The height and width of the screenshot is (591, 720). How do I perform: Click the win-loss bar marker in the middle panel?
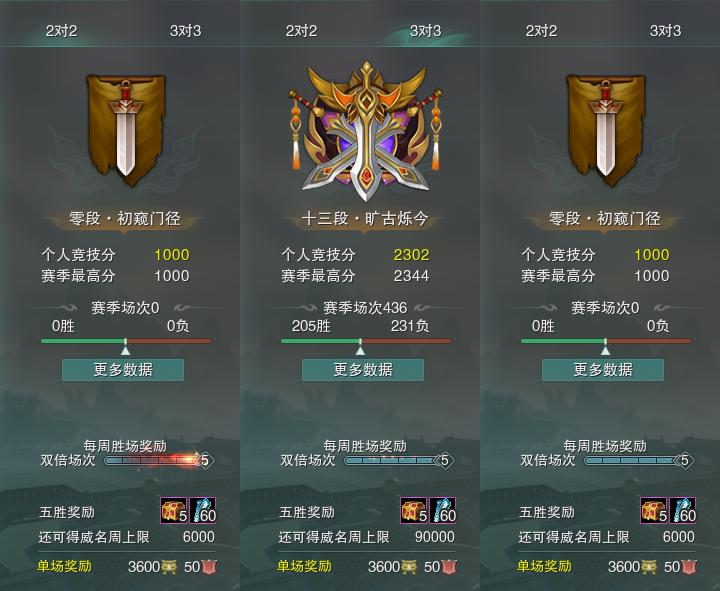click(x=360, y=350)
